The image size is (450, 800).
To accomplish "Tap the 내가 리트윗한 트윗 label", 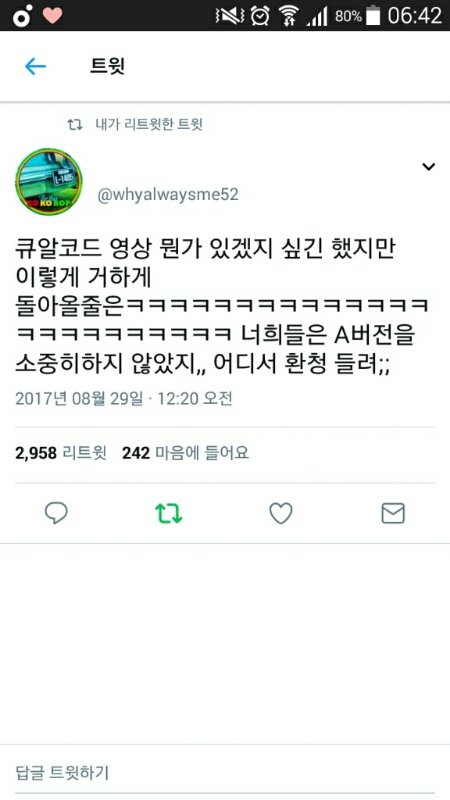I will [x=149, y=124].
